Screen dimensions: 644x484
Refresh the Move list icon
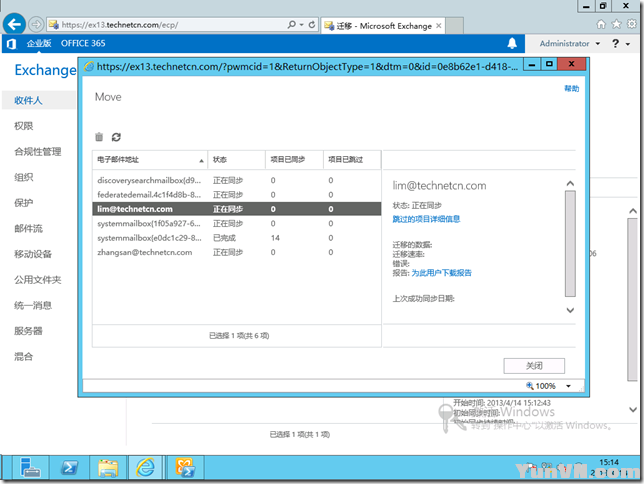pos(116,137)
